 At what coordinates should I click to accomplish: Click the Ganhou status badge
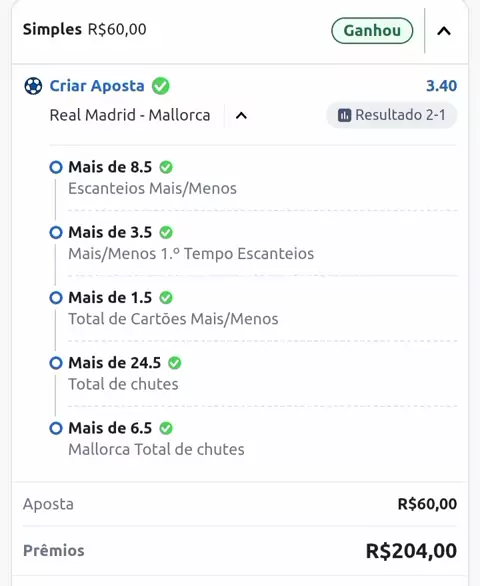(x=372, y=31)
